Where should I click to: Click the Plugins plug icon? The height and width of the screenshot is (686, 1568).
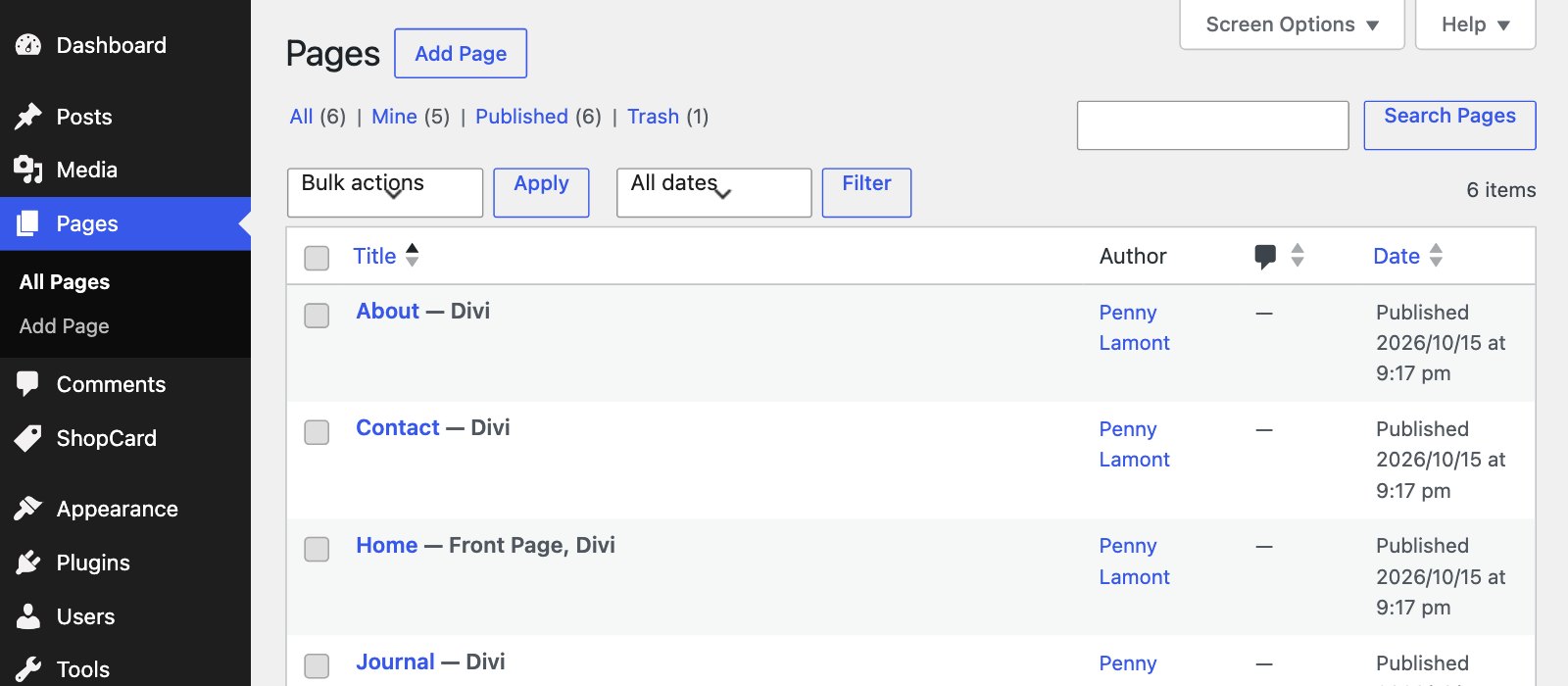point(28,563)
